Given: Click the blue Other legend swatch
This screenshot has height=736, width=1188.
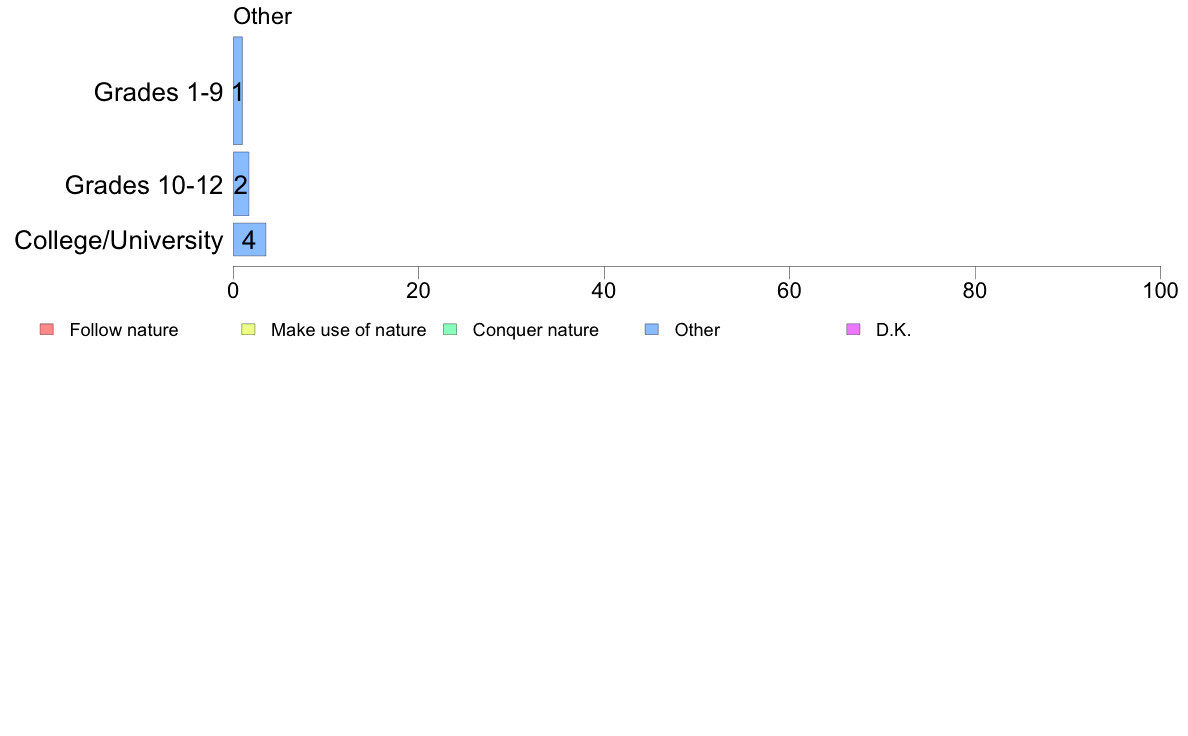Looking at the screenshot, I should [652, 329].
